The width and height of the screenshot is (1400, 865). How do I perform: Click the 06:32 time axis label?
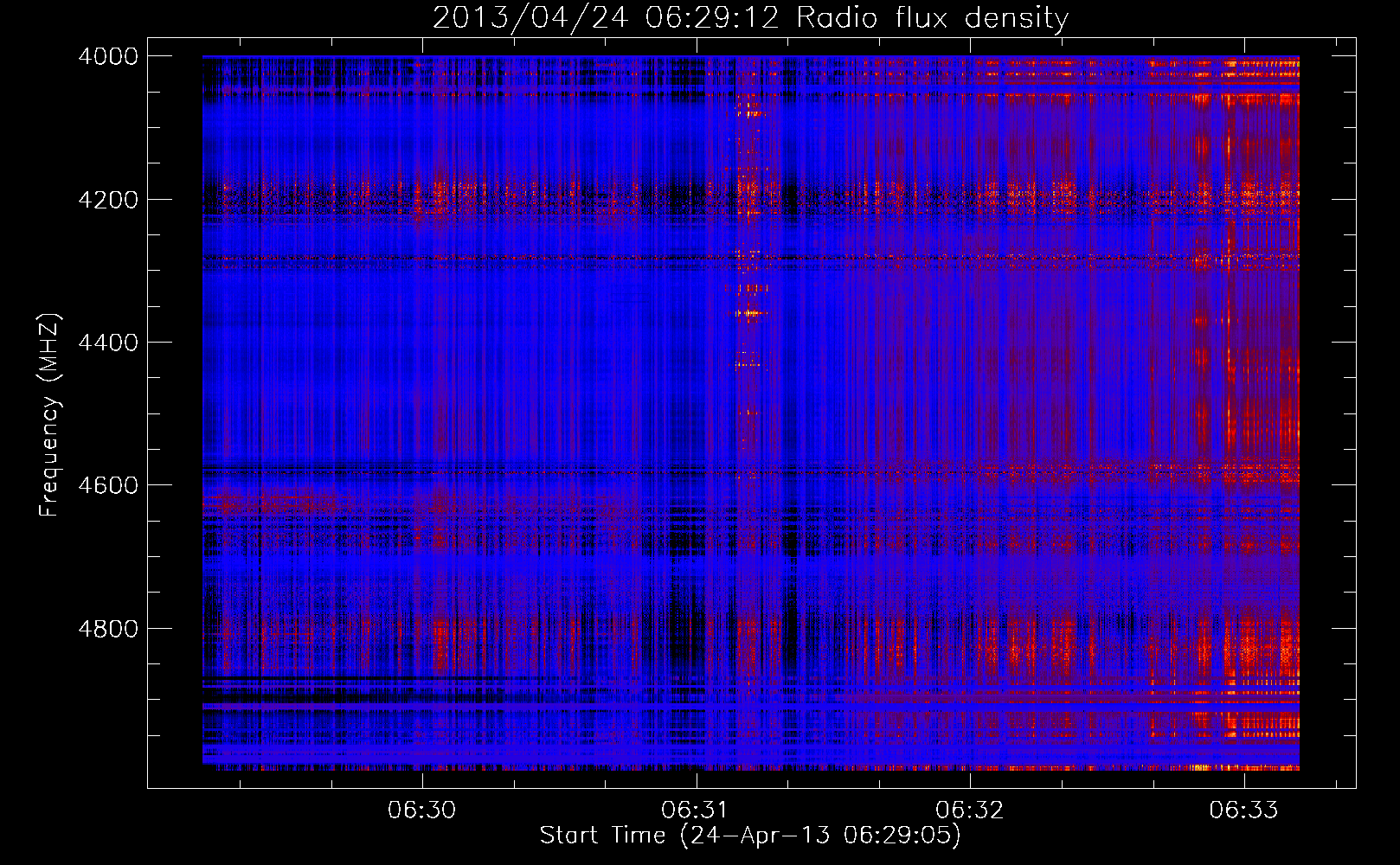[x=970, y=810]
